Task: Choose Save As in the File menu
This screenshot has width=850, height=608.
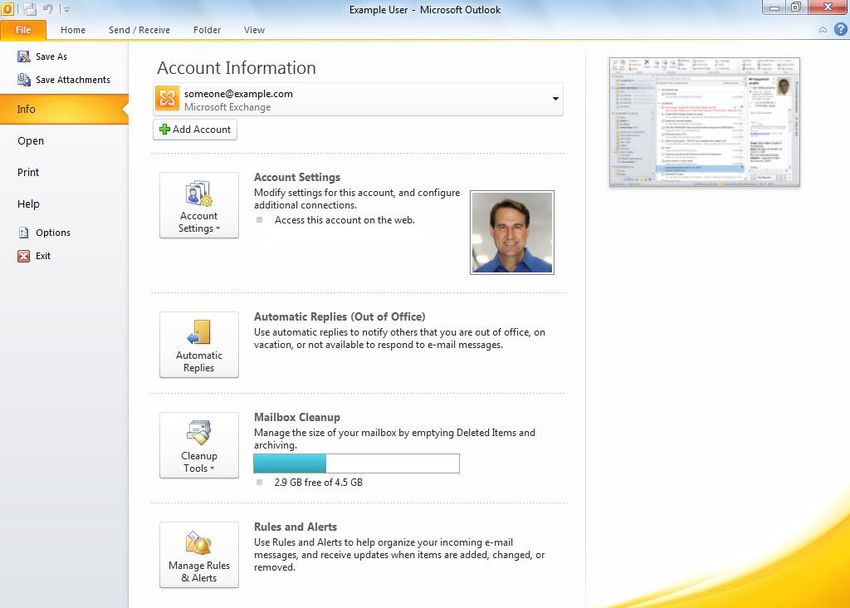Action: coord(43,56)
